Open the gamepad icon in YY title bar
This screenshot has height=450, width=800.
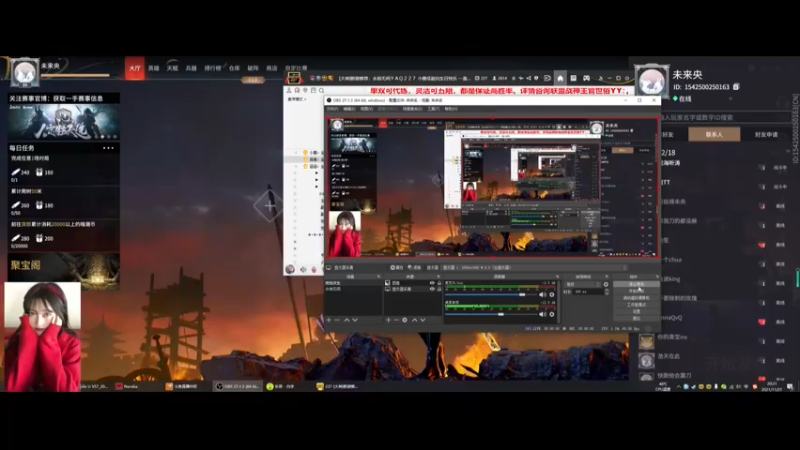(x=586, y=78)
